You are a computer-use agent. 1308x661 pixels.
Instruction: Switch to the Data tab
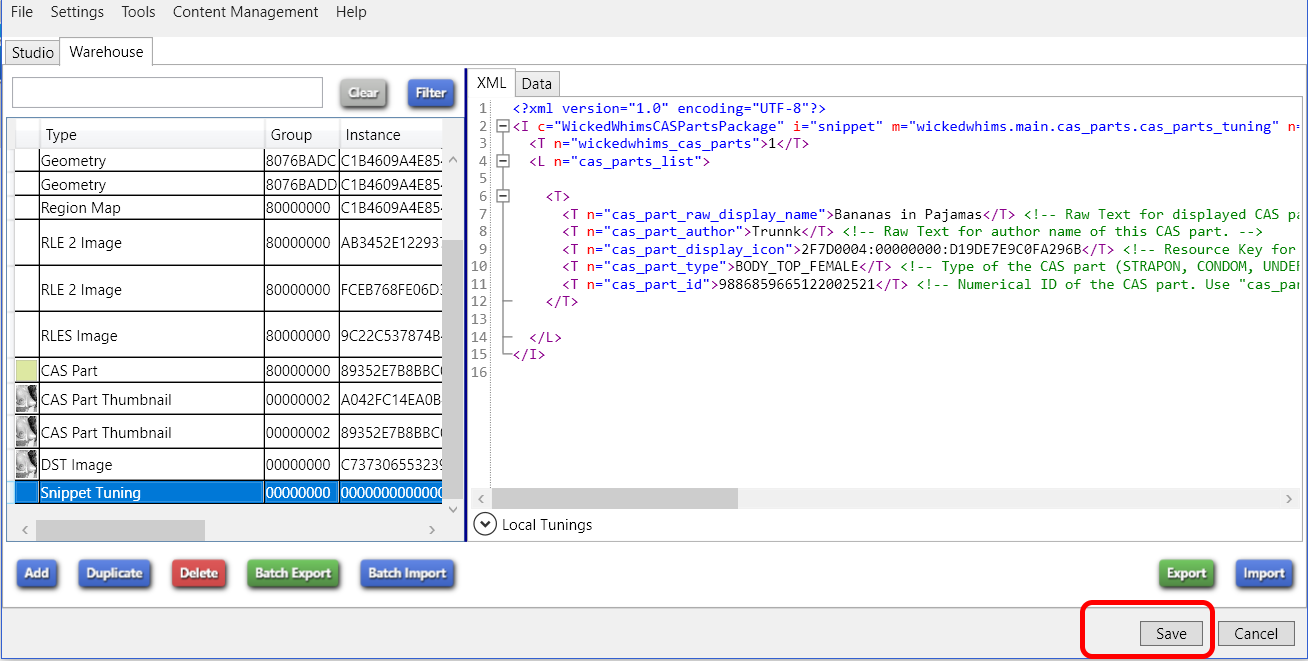[x=537, y=84]
